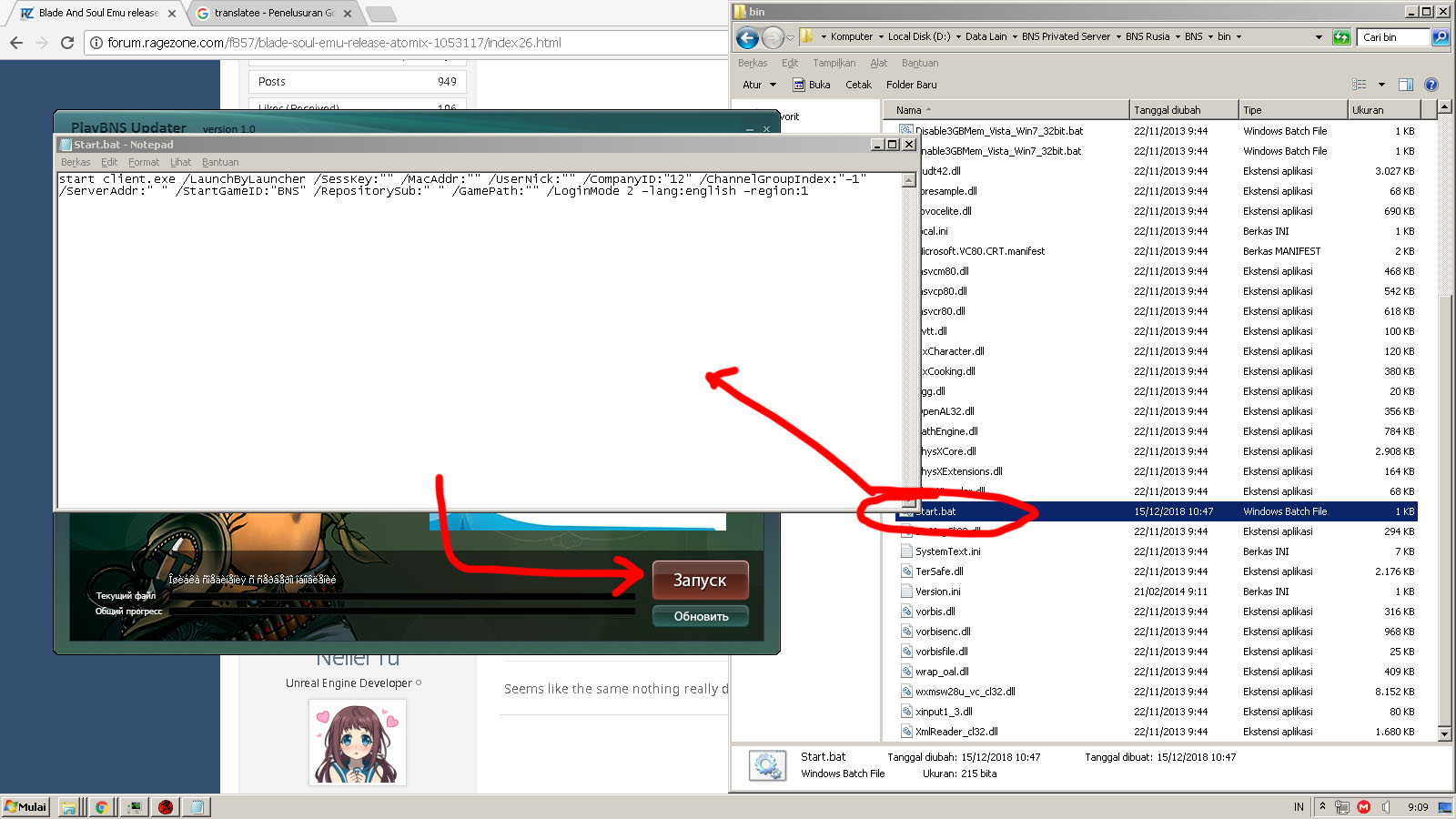Open the Alat menu in Explorer
The image size is (1456, 819).
click(878, 64)
